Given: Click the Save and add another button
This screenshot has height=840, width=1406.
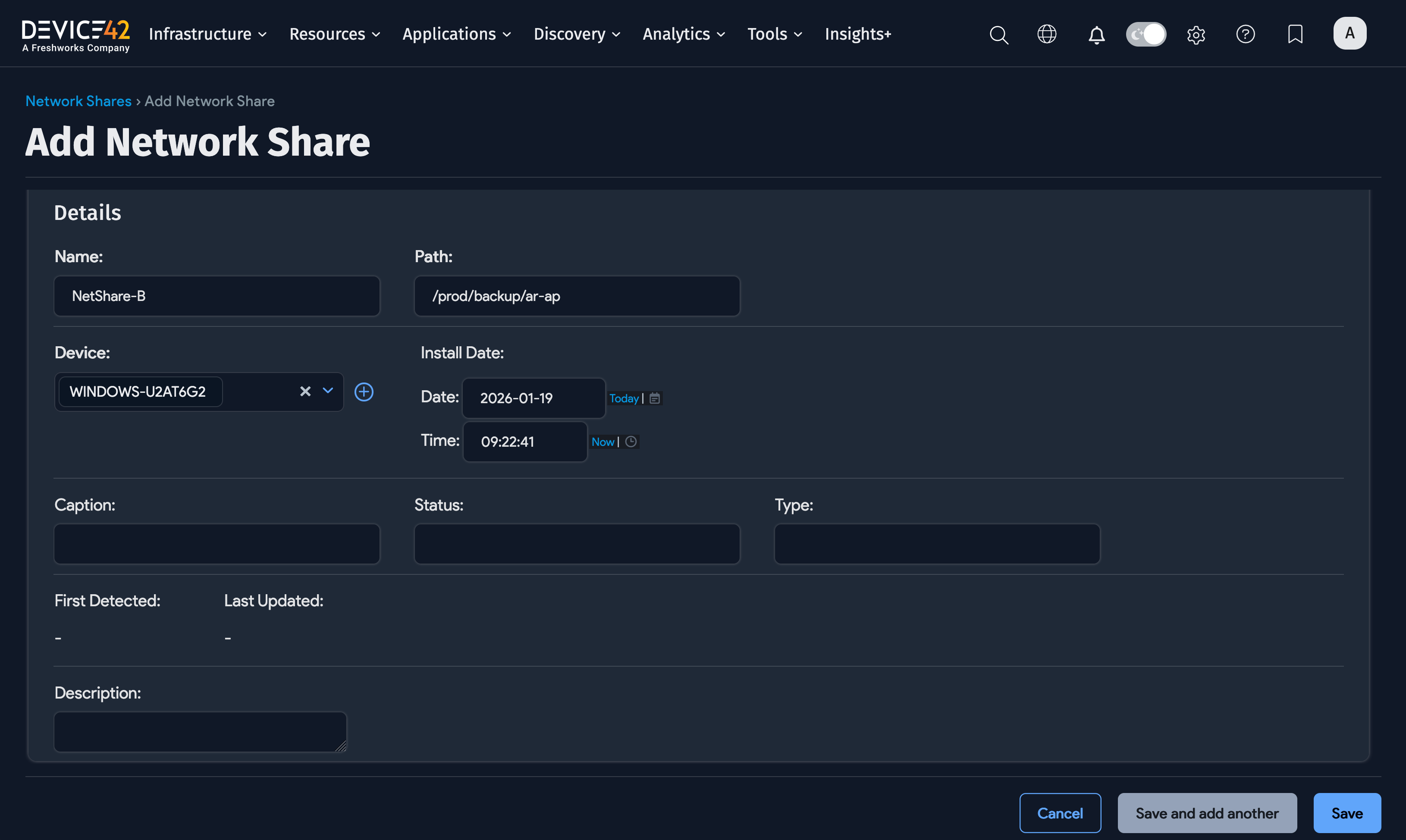Looking at the screenshot, I should (x=1207, y=813).
